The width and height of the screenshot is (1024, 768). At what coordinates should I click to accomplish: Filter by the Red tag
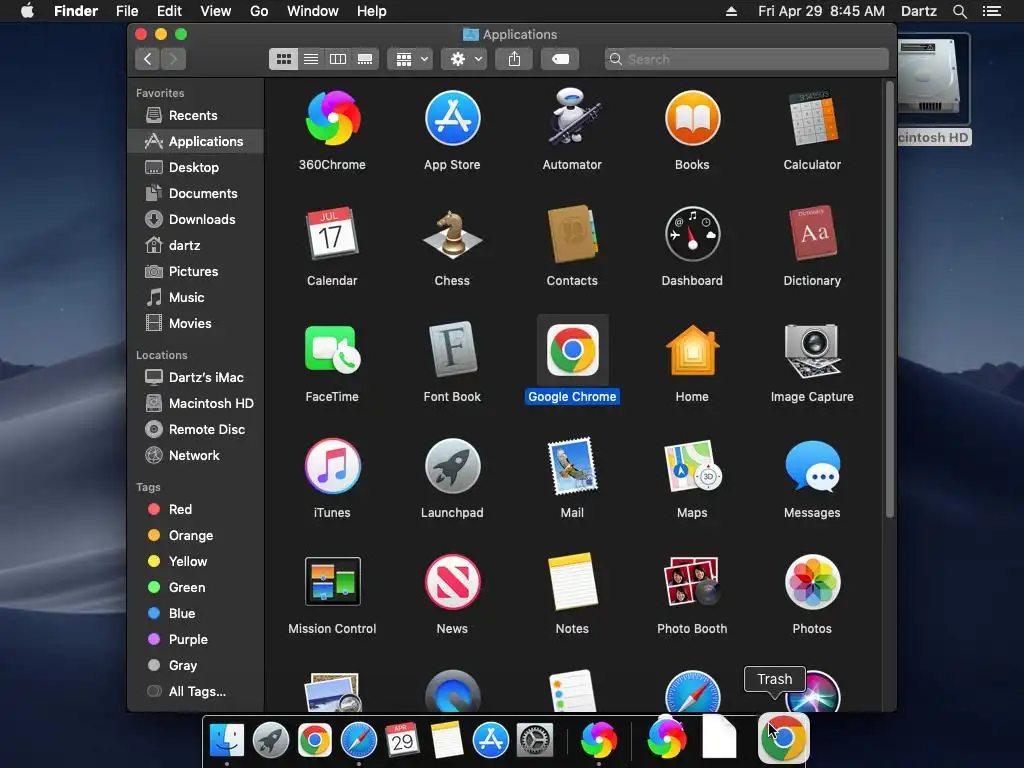click(x=195, y=509)
